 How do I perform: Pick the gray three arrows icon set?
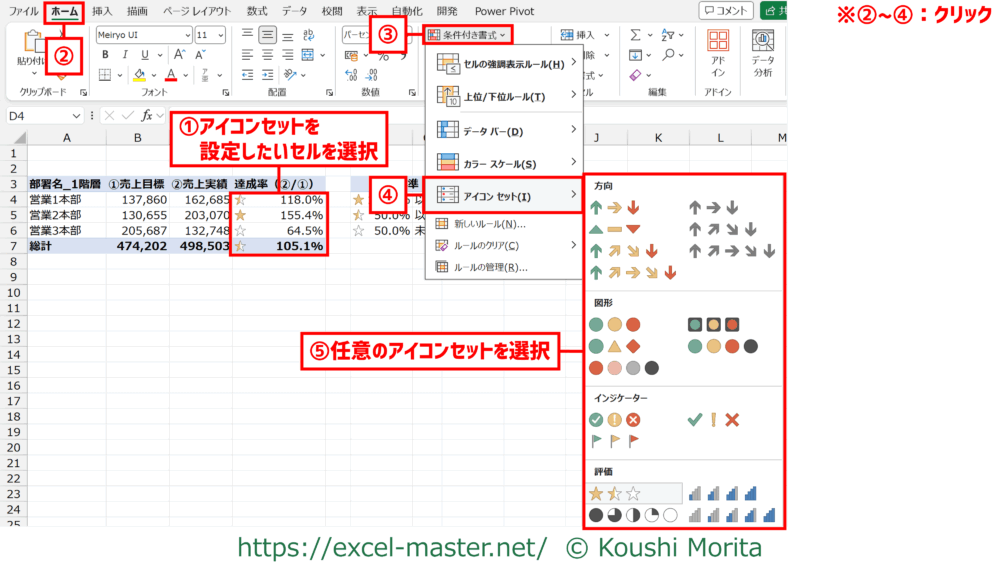click(x=713, y=208)
